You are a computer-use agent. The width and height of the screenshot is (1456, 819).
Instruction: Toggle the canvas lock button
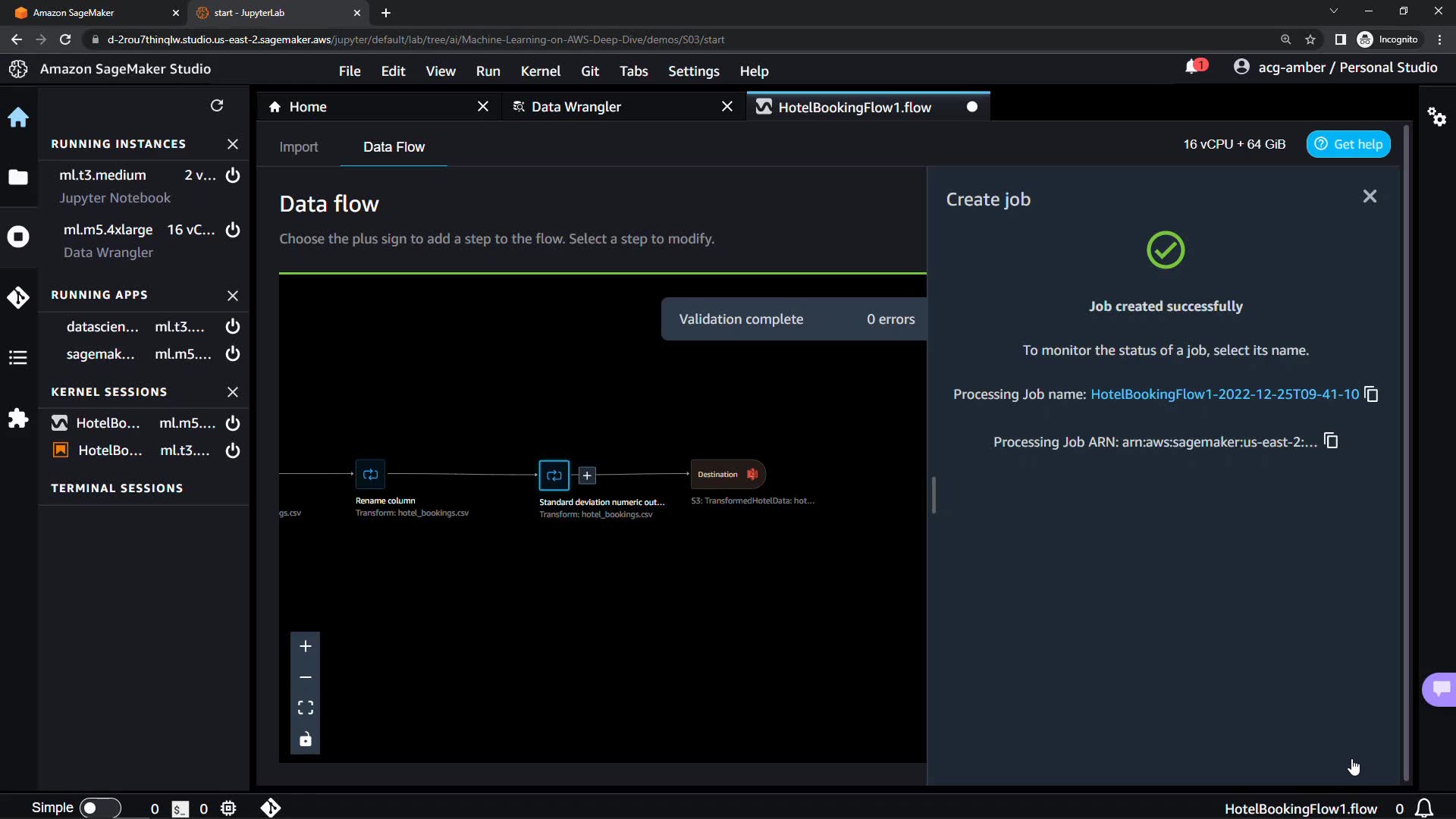(306, 739)
